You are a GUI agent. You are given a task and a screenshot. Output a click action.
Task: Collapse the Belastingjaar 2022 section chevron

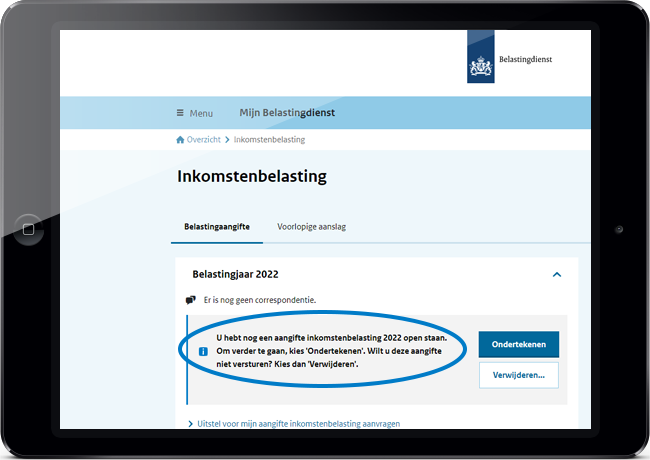pos(557,274)
